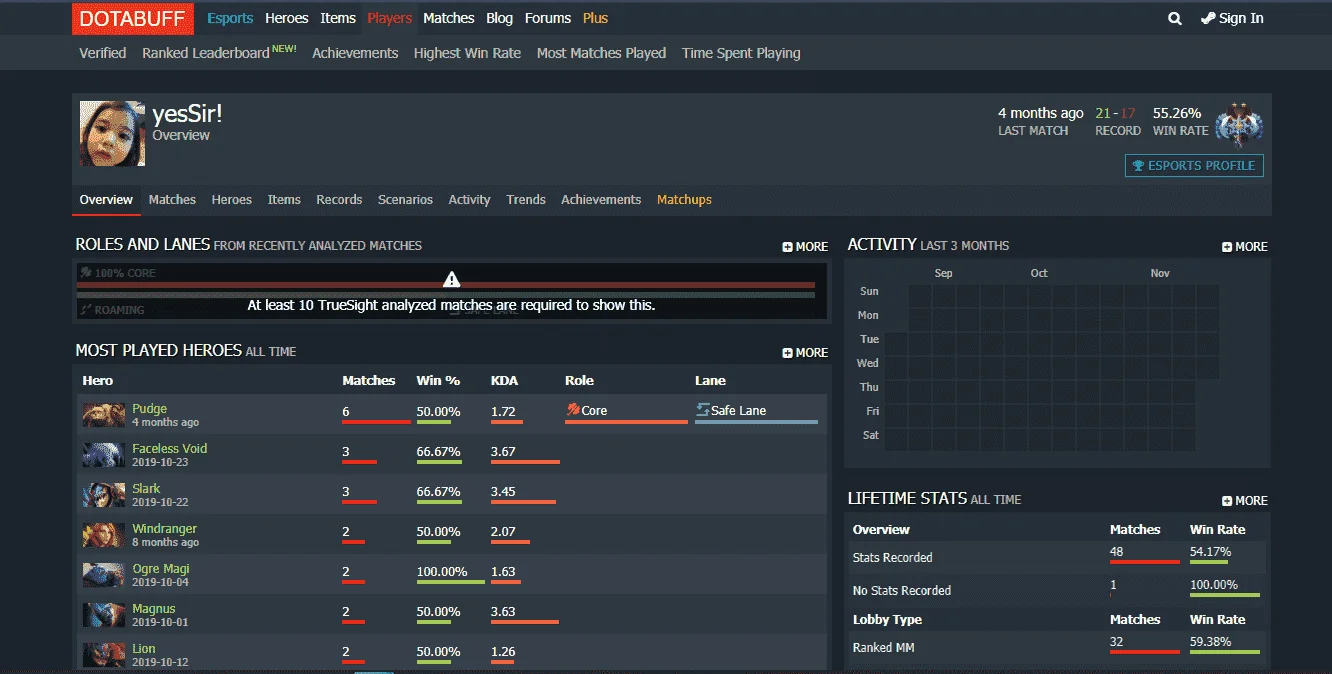Image resolution: width=1332 pixels, height=674 pixels.
Task: Click the Faceless Void name link
Action: point(170,448)
